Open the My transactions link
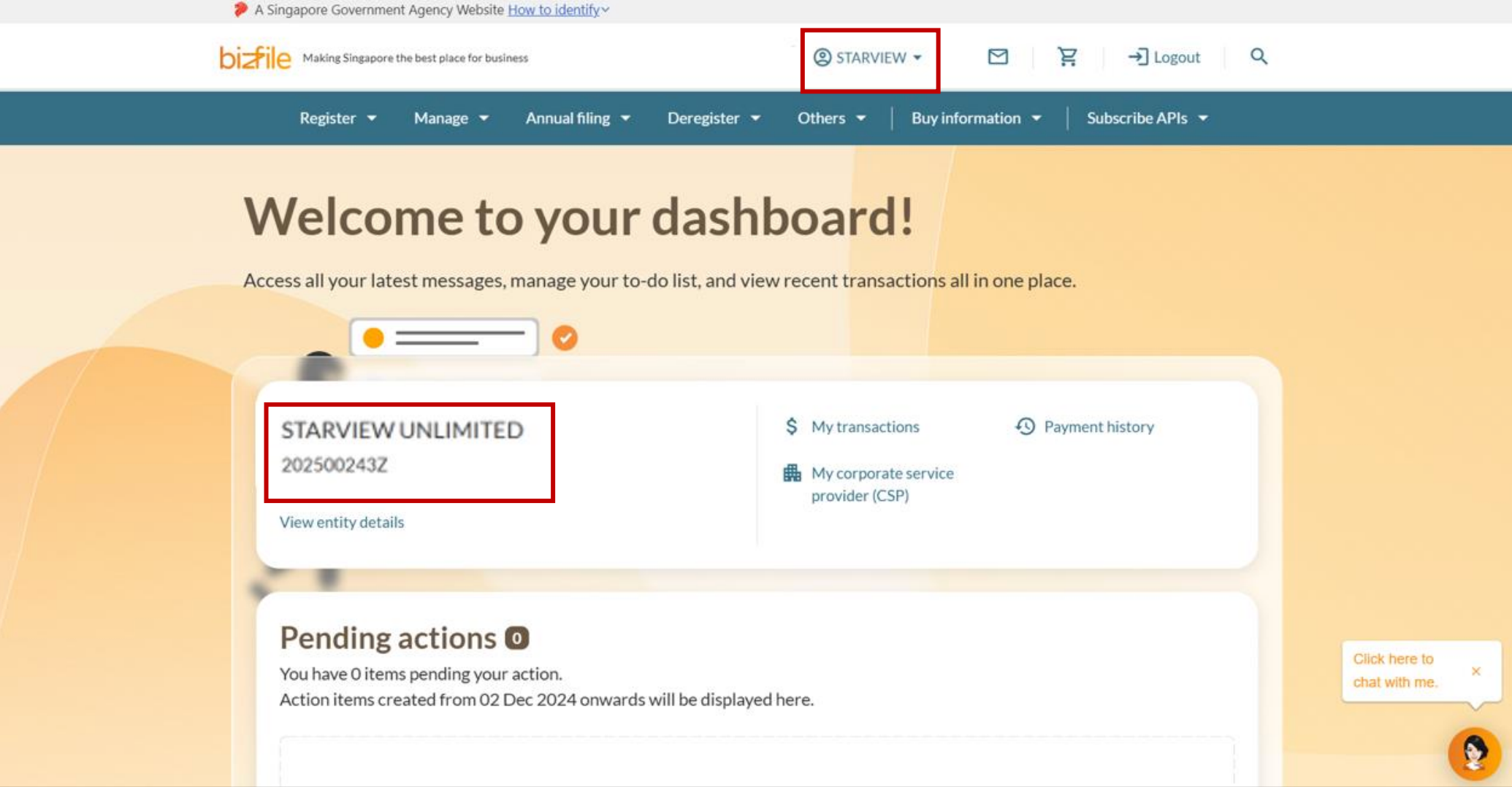Screen dimensions: 1512x787 pos(865,426)
